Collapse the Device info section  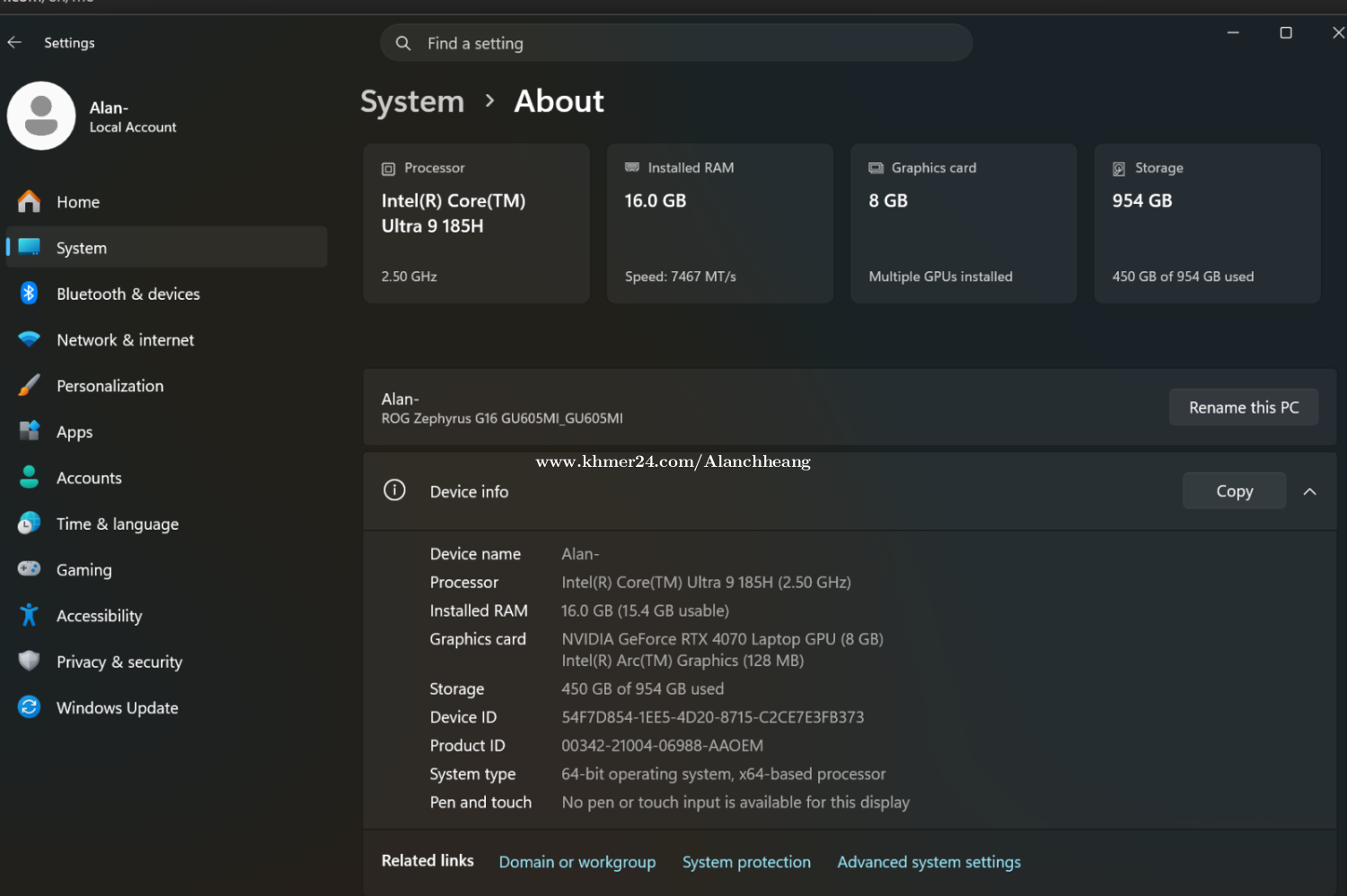pyautogui.click(x=1309, y=491)
